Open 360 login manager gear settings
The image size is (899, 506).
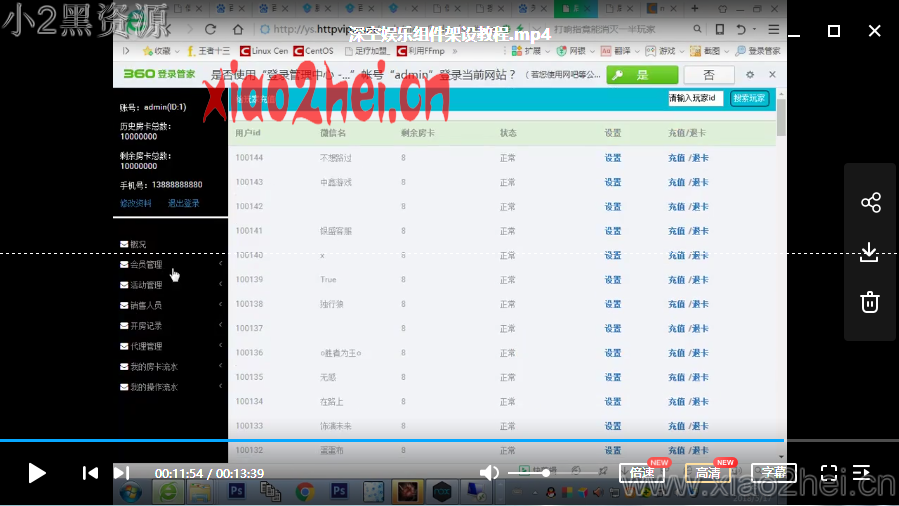(x=750, y=74)
